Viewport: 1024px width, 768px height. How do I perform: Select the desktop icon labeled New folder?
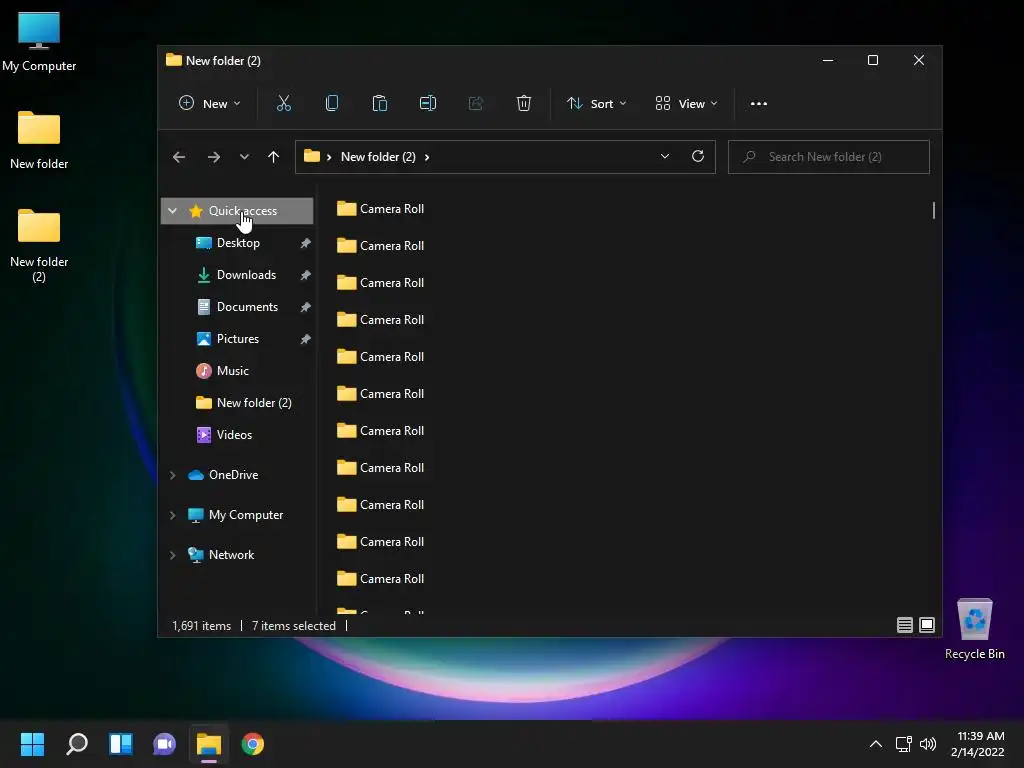click(x=39, y=139)
